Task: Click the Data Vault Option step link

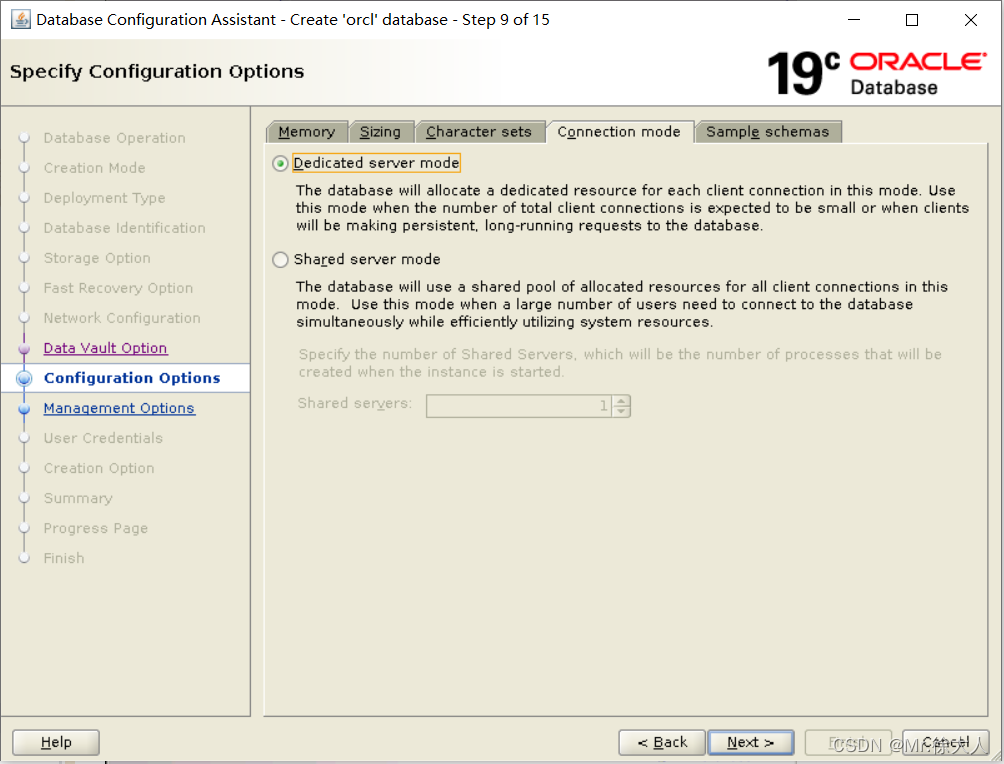Action: point(106,348)
